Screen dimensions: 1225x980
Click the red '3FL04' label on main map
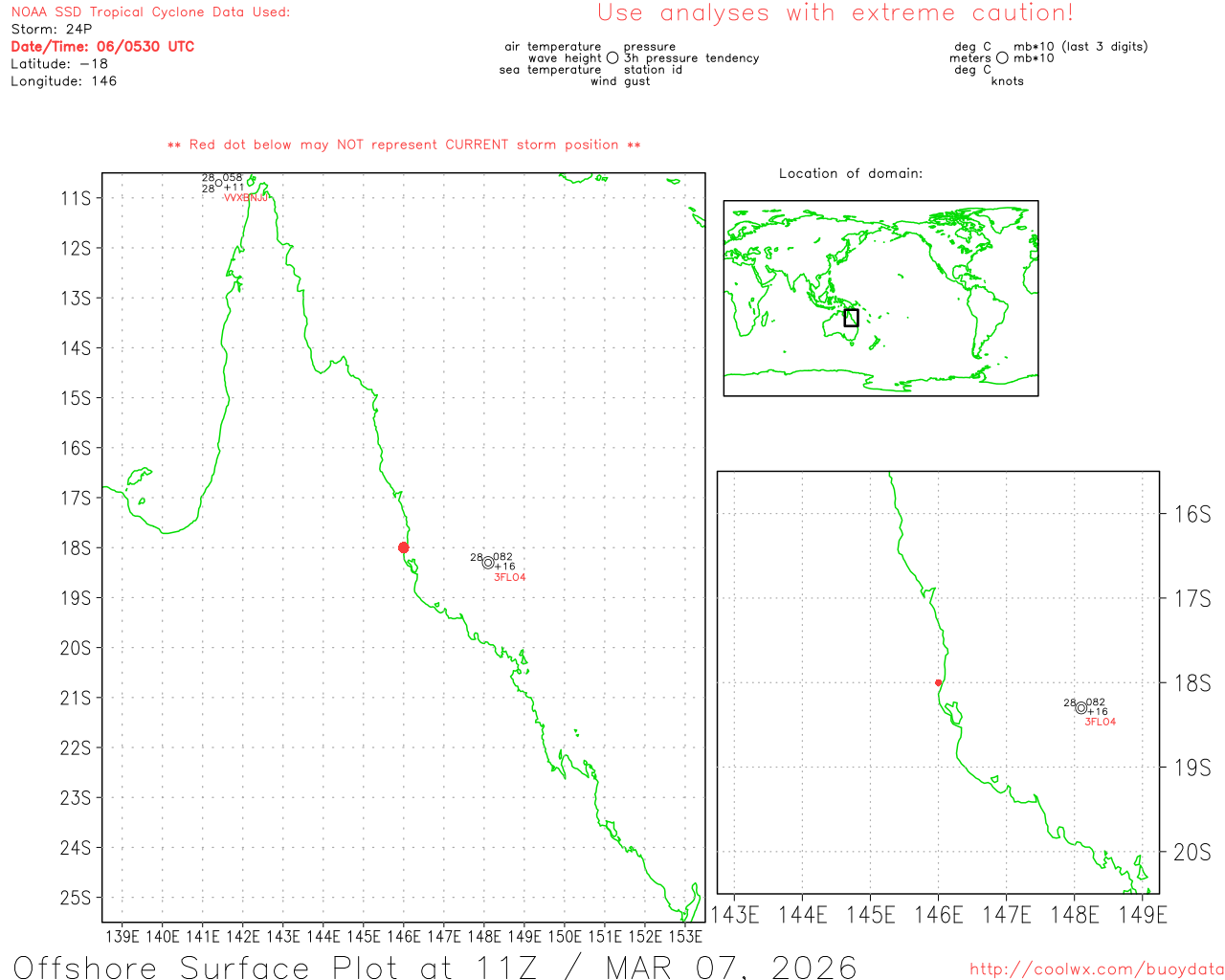pyautogui.click(x=510, y=578)
